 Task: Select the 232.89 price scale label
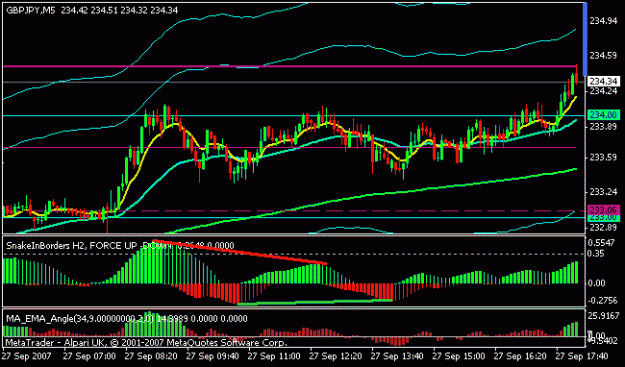pyautogui.click(x=603, y=228)
